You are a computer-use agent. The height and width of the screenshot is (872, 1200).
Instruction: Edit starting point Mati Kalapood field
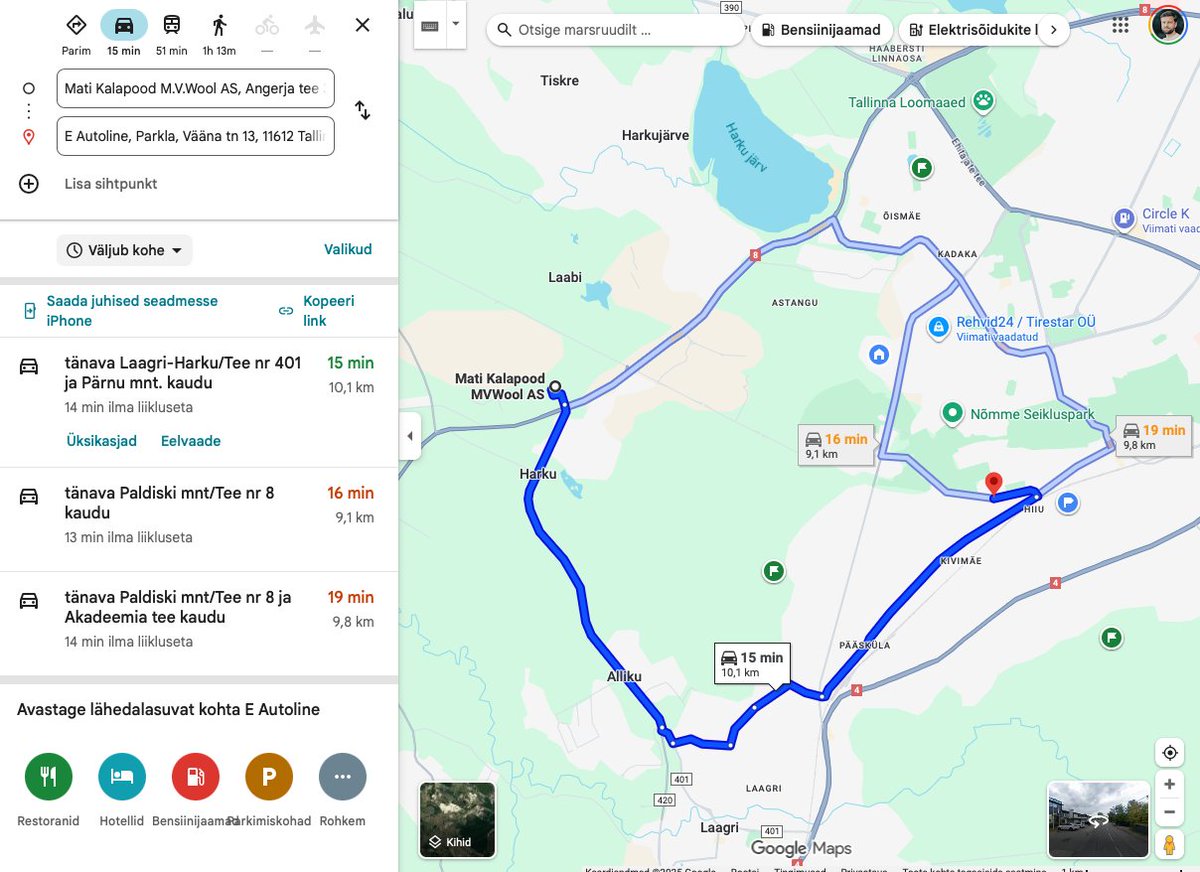pyautogui.click(x=195, y=89)
